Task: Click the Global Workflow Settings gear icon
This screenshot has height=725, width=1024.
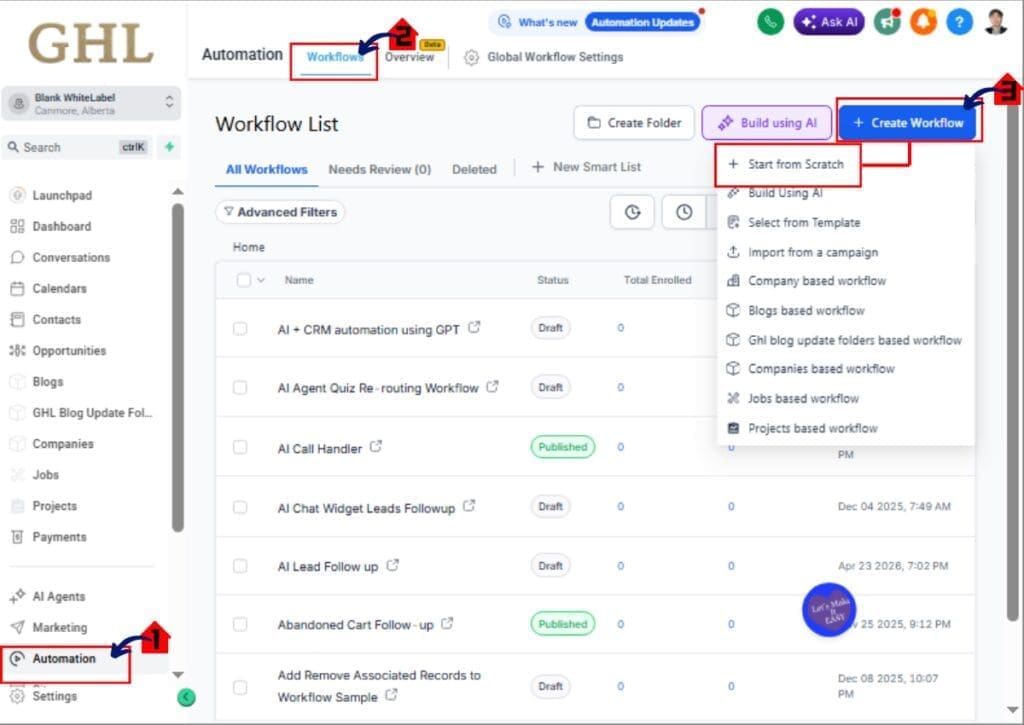Action: [471, 57]
